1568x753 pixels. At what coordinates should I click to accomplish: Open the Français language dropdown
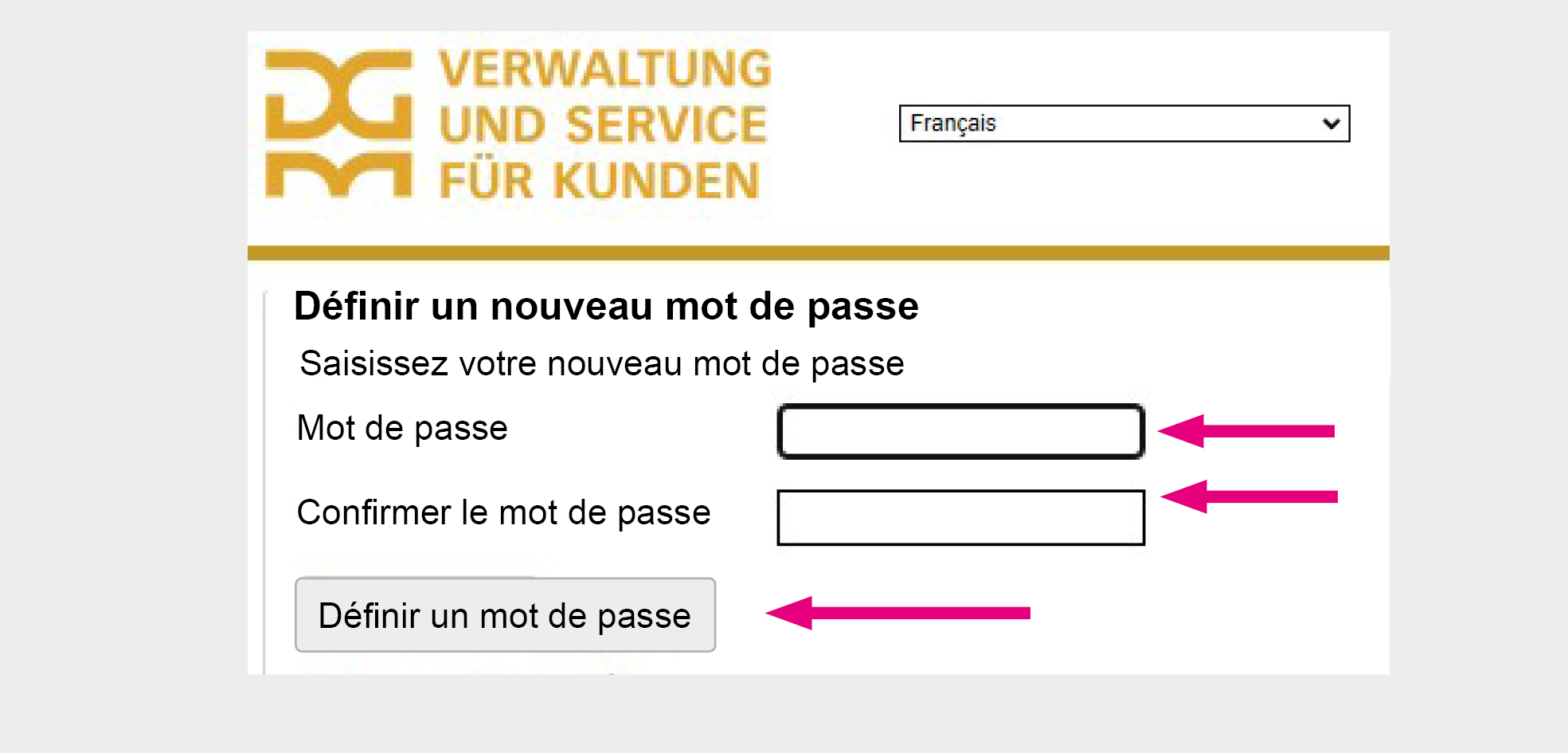1123,124
